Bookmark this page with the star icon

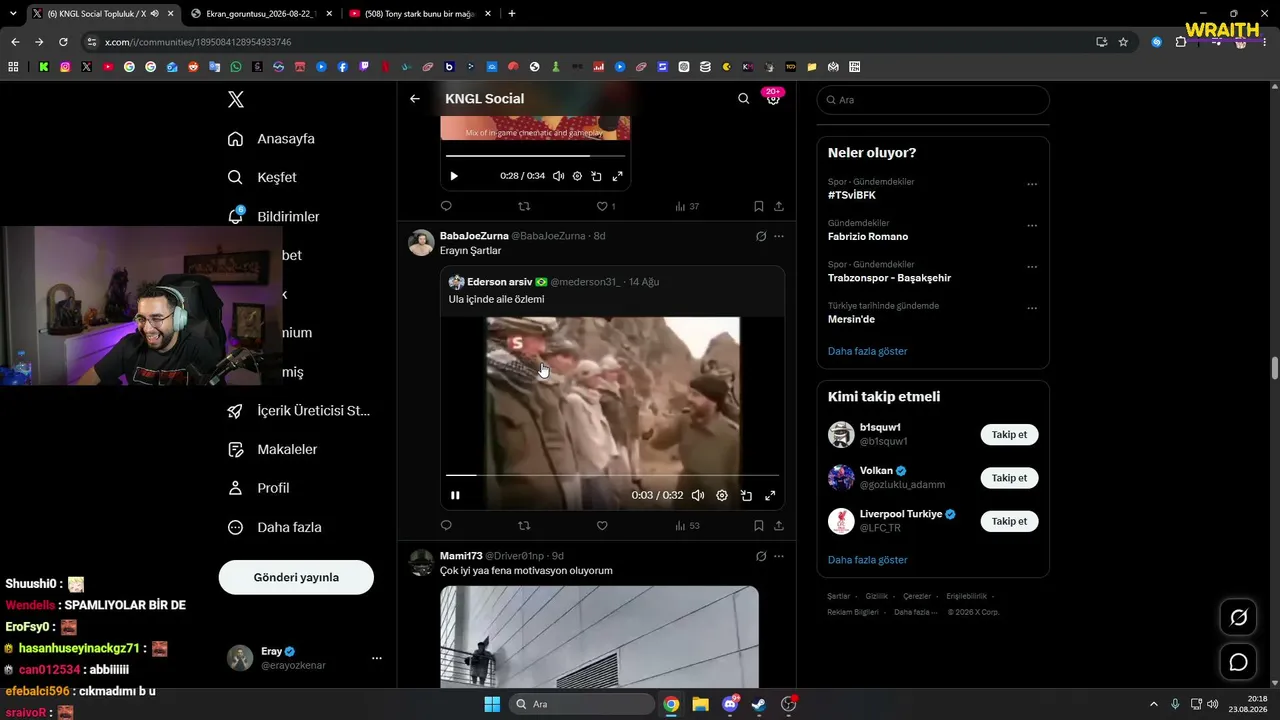(x=1123, y=42)
